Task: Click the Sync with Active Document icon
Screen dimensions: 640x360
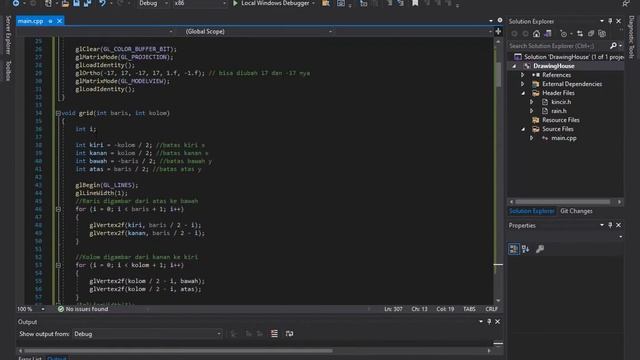Action: pos(580,34)
